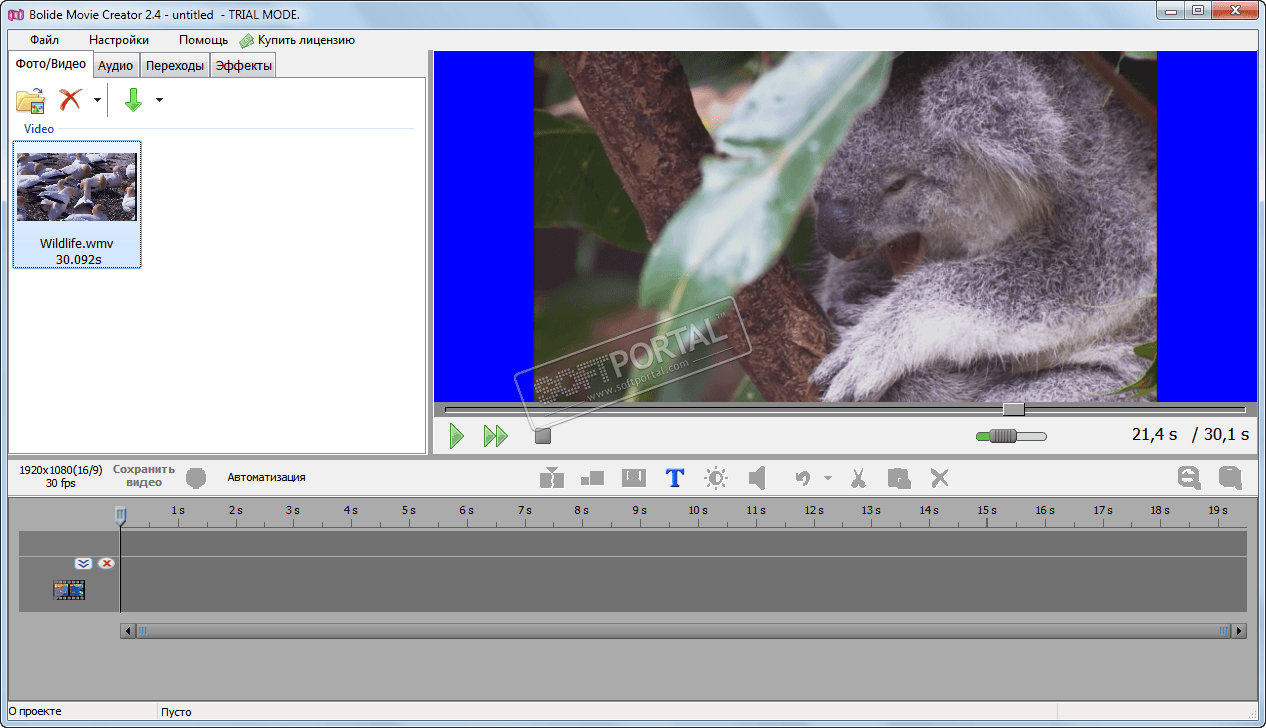Image resolution: width=1266 pixels, height=728 pixels.
Task: Click the red X remove media icon
Action: tap(70, 100)
